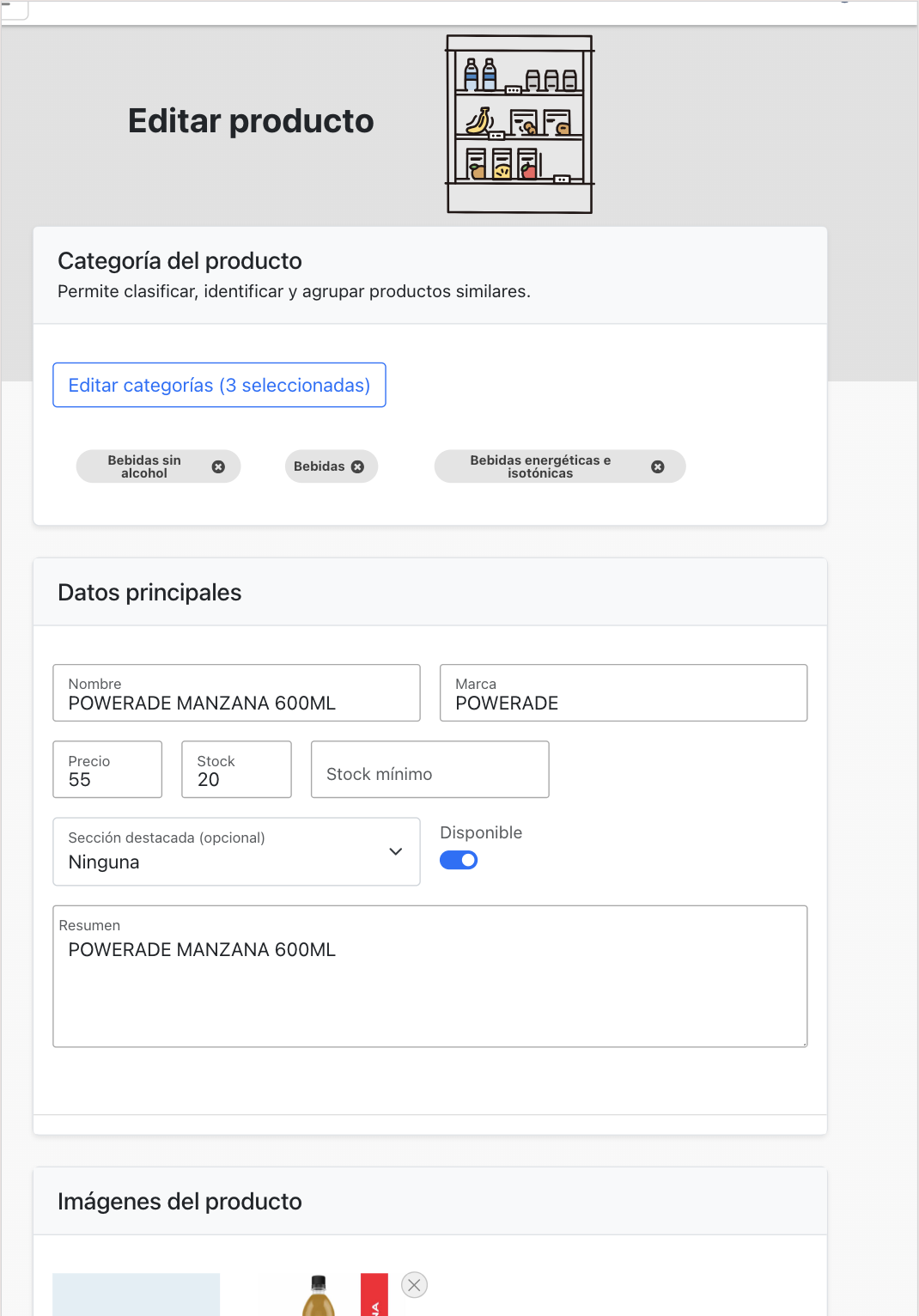Remove the Powerade product image
919x1316 pixels.
point(414,1285)
